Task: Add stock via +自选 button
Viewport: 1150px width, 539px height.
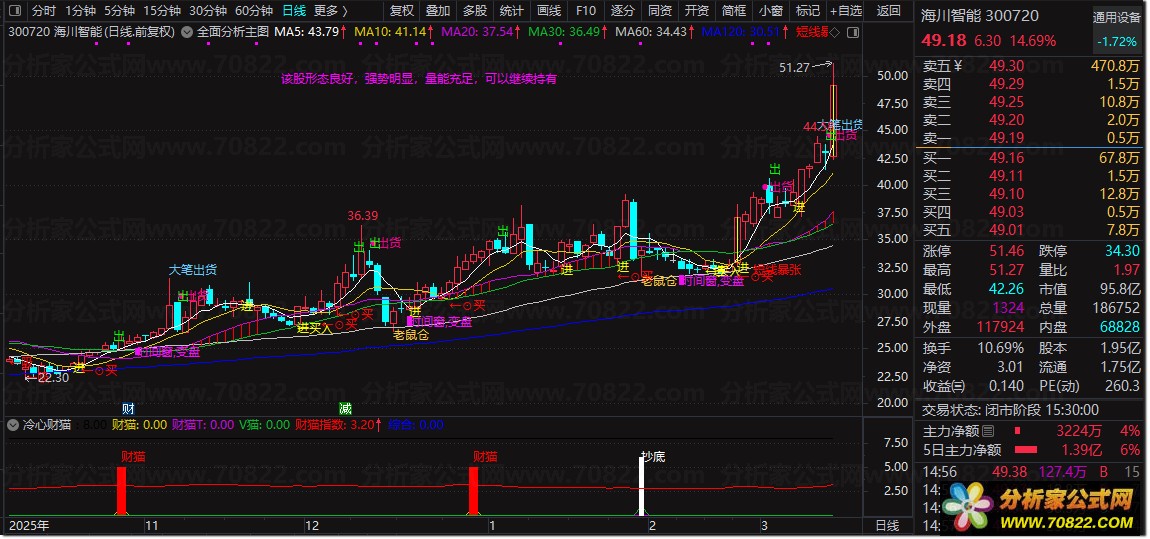Action: pyautogui.click(x=846, y=11)
